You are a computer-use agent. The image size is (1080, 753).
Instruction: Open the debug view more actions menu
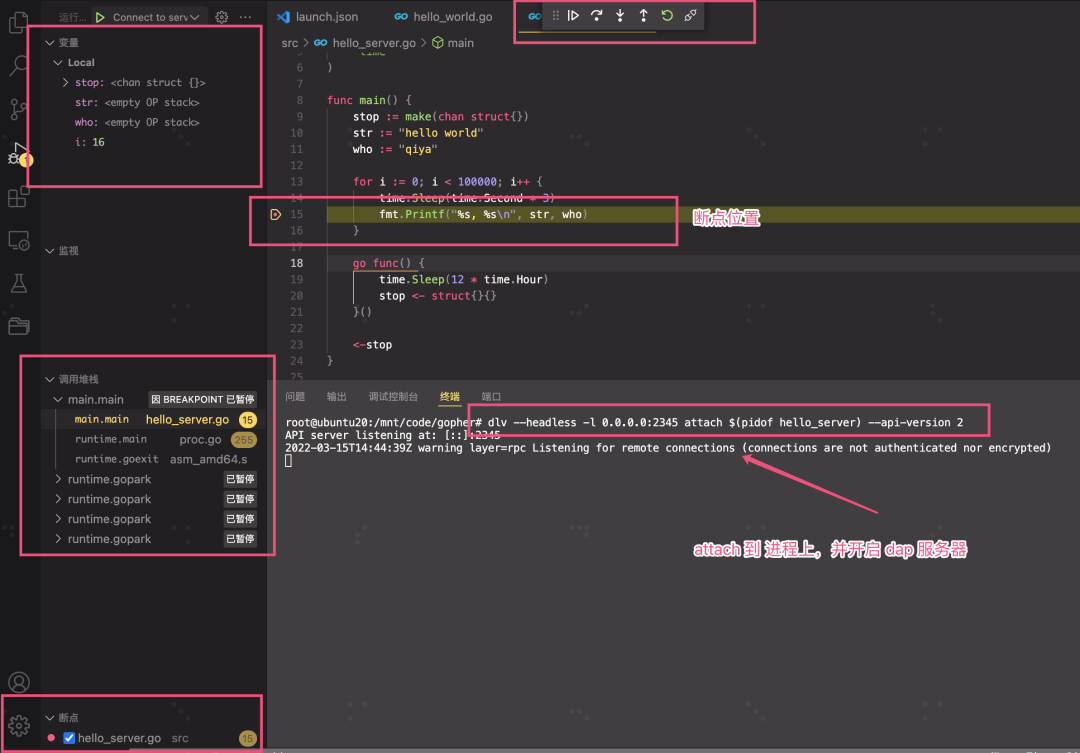(x=245, y=17)
